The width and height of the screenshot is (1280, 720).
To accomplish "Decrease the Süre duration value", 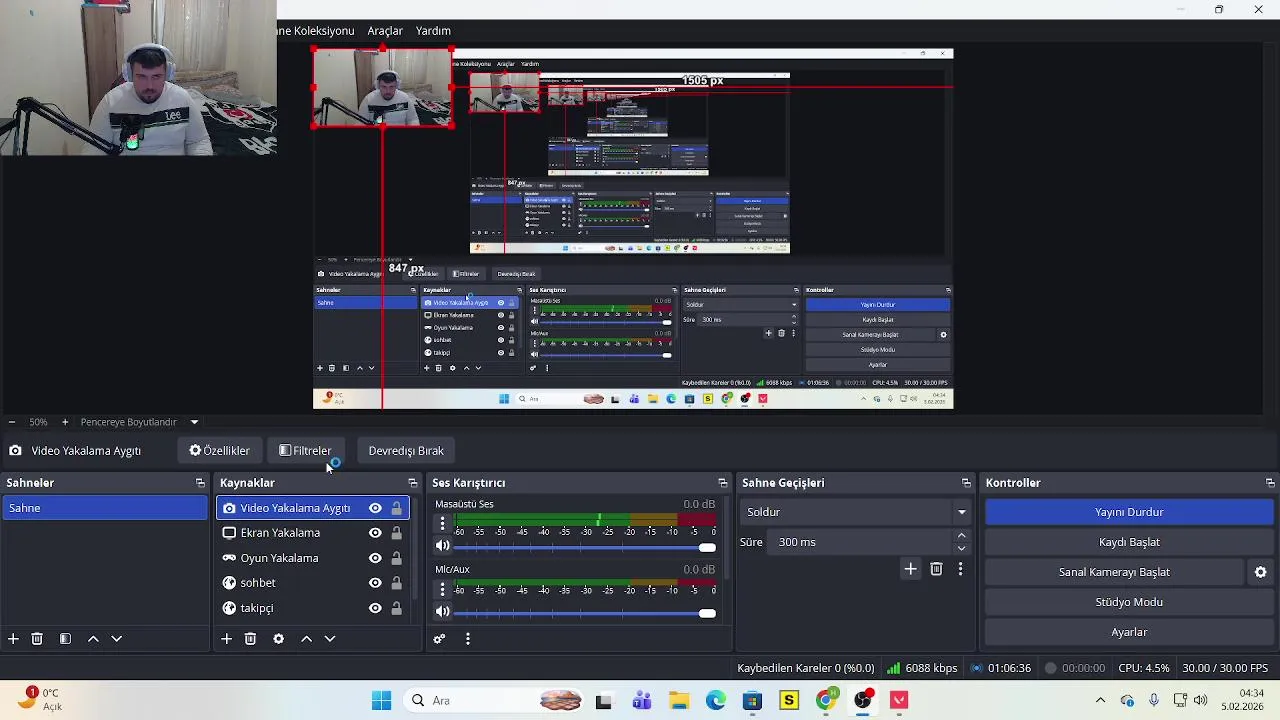I will 961,548.
